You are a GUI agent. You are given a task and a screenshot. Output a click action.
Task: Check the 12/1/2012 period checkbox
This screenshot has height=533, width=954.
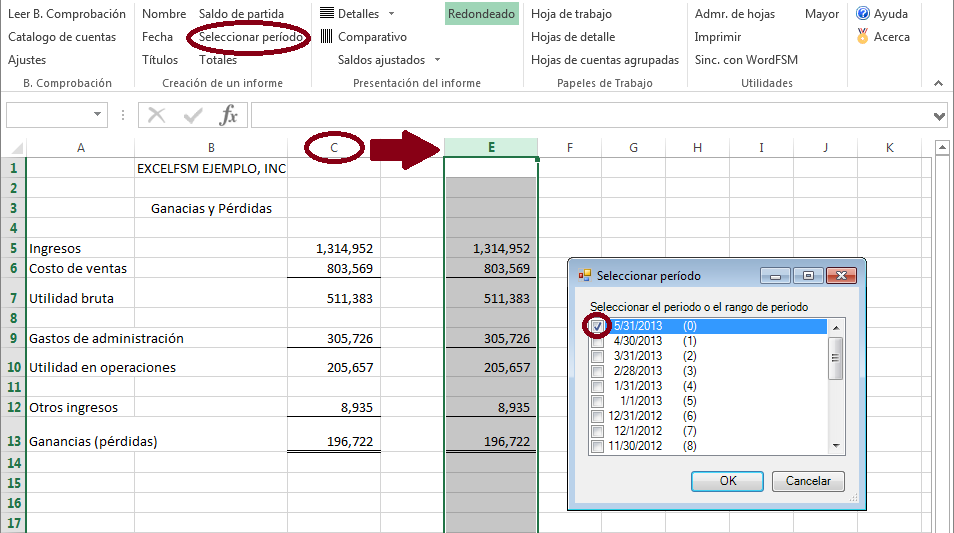[597, 431]
